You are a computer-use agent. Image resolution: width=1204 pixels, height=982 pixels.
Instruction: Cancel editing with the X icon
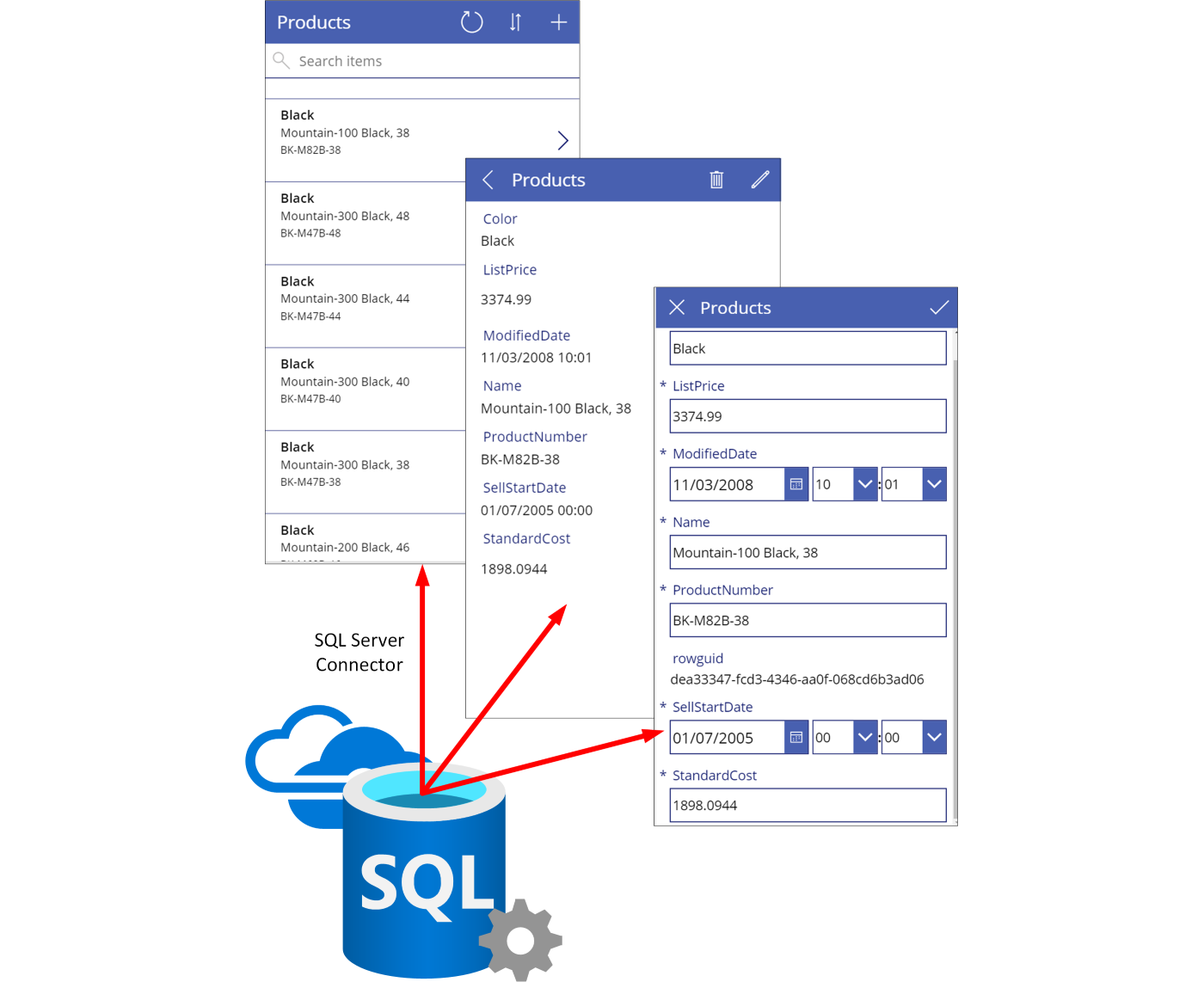coord(677,308)
